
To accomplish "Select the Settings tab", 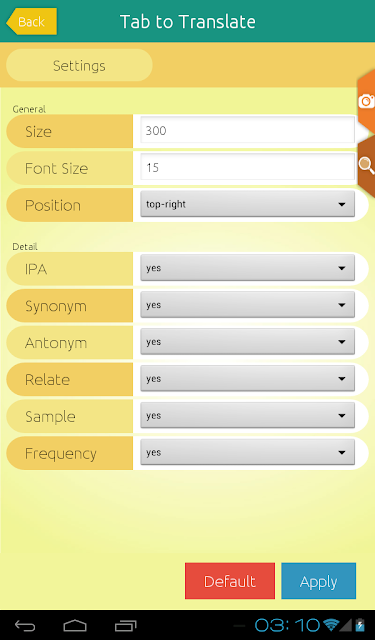I will pyautogui.click(x=79, y=65).
